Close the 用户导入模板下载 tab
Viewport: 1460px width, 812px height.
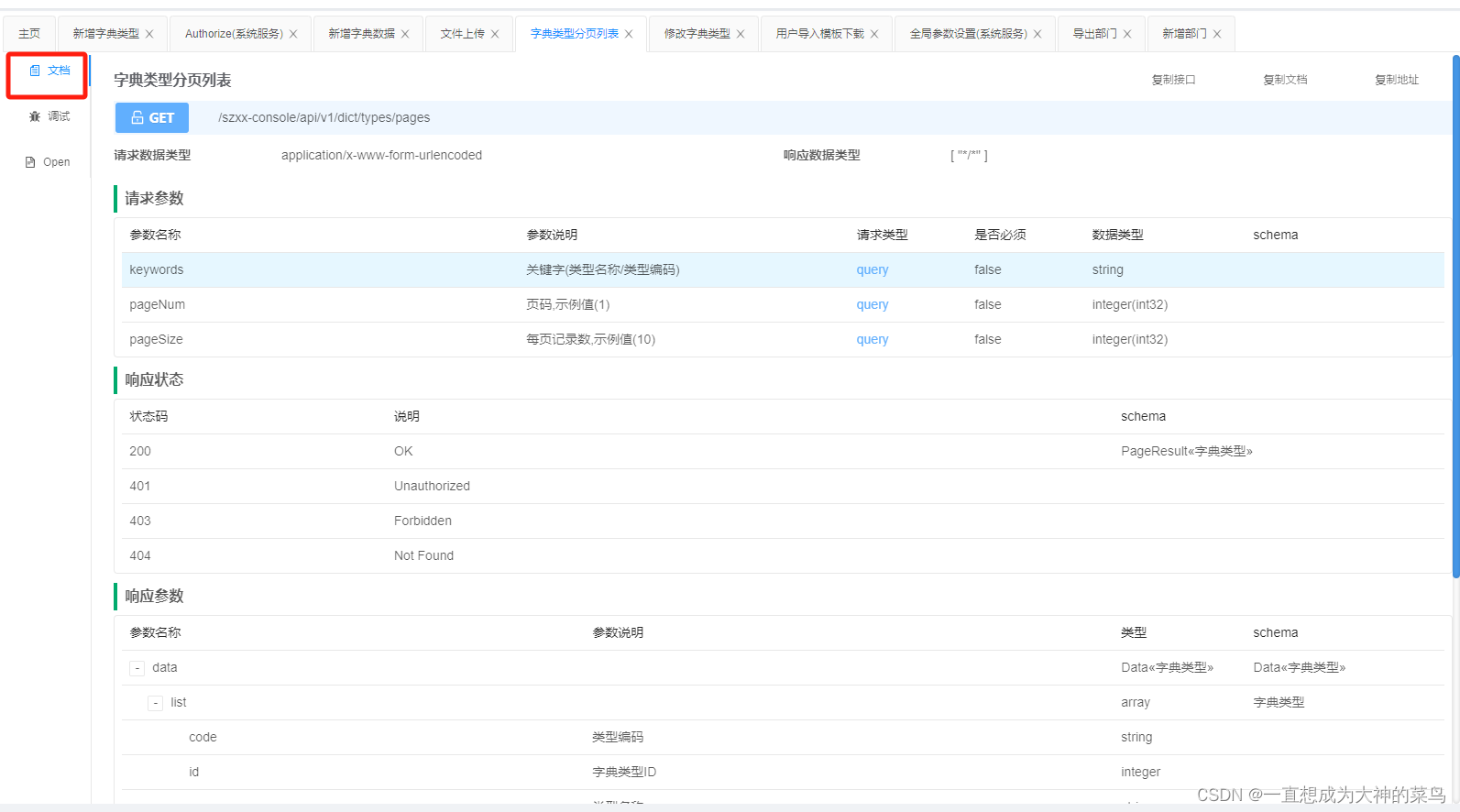[874, 34]
